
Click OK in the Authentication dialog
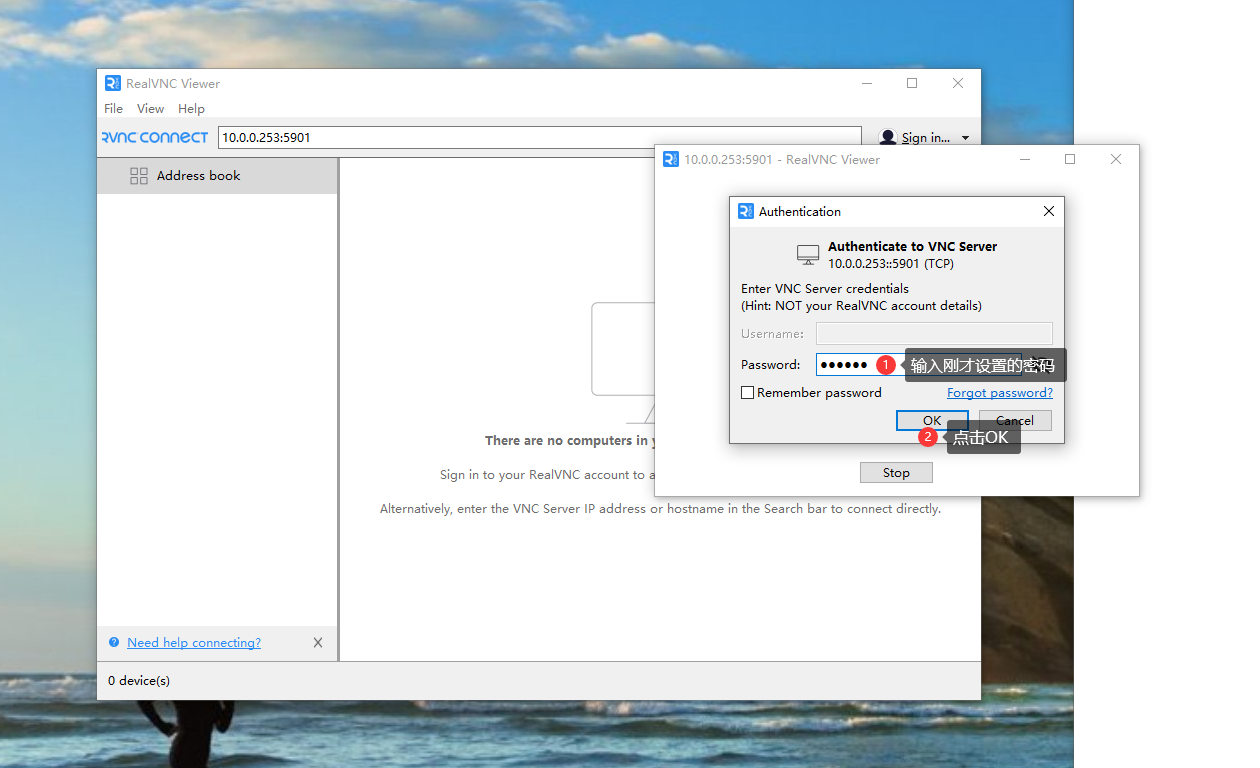coord(932,420)
